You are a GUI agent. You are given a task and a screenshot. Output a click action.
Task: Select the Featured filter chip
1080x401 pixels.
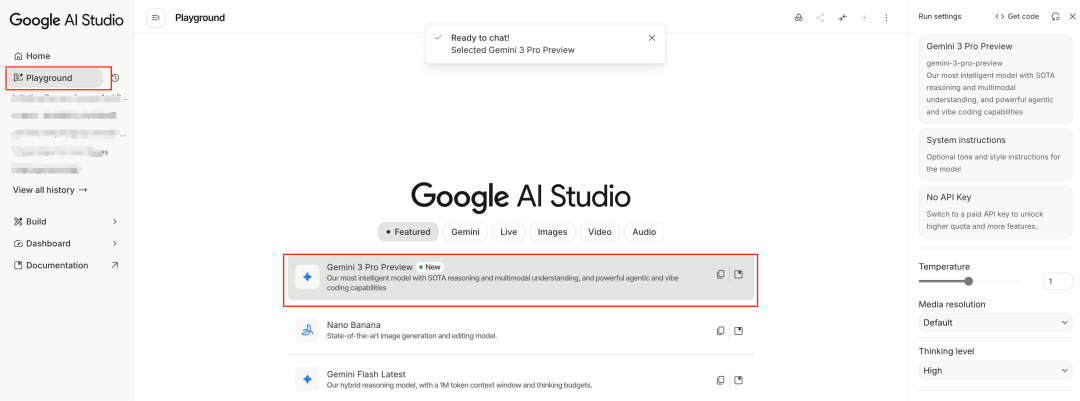(x=408, y=232)
